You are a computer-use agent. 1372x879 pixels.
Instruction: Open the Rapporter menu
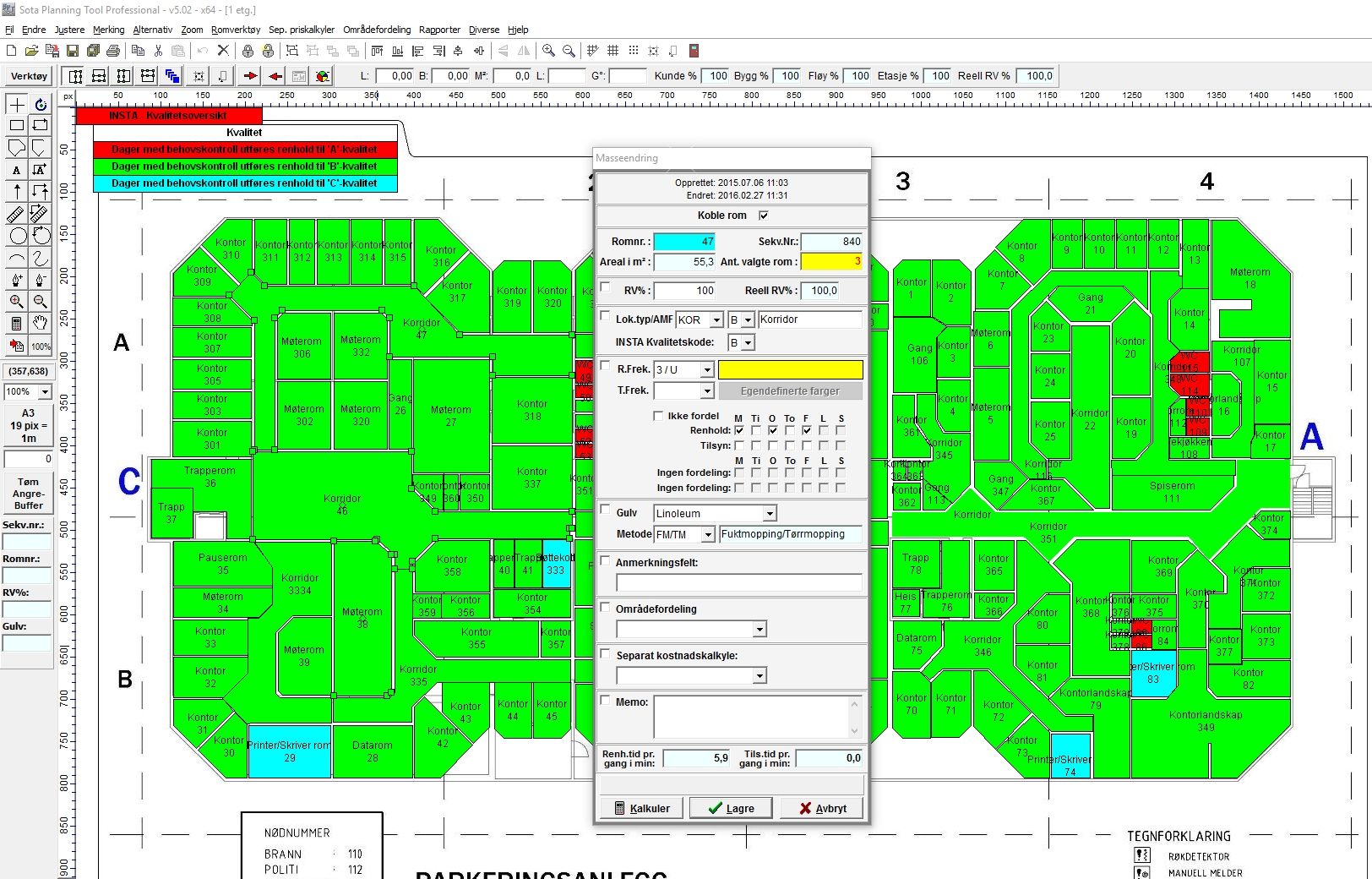click(439, 30)
